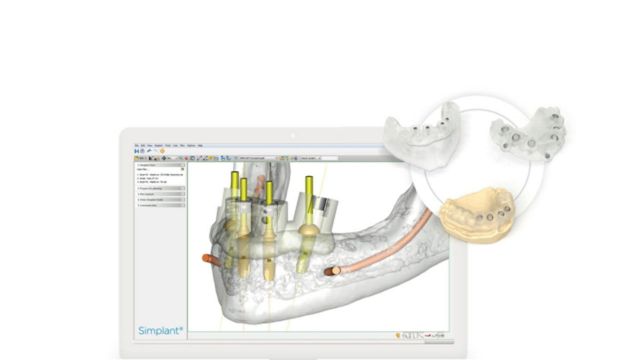Expand the third left-panel section bar
This screenshot has height=360, width=640.
coord(161,194)
